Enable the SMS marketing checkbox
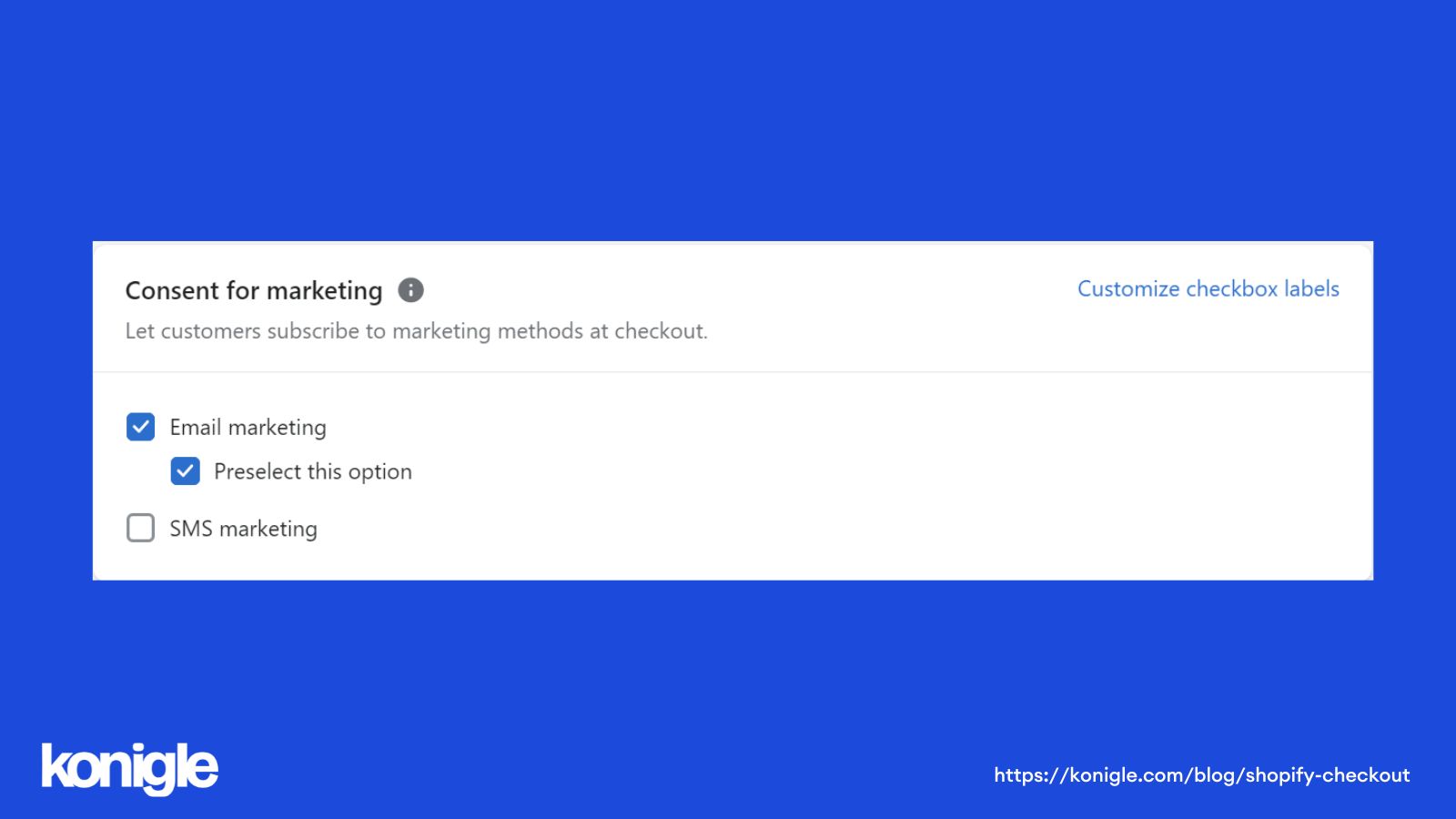 click(140, 528)
